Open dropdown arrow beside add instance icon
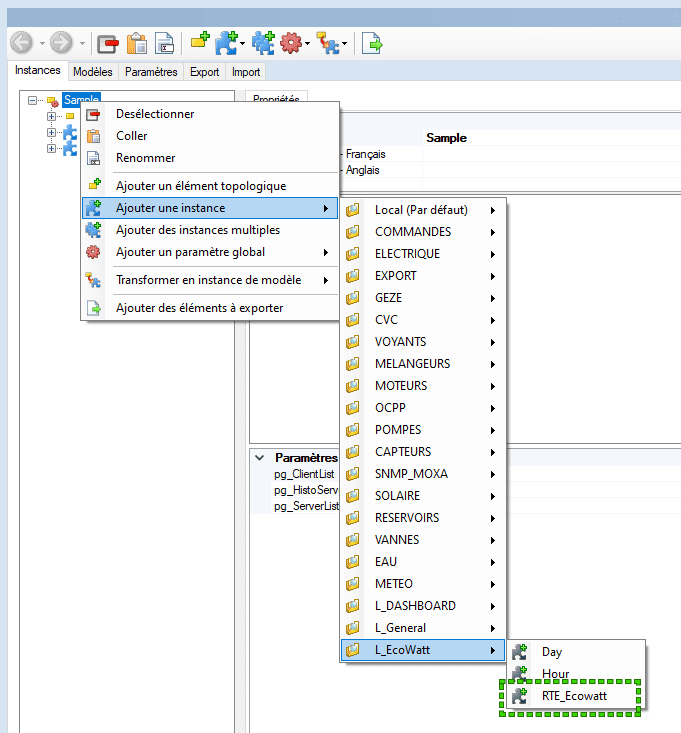The height and width of the screenshot is (733, 681). pyautogui.click(x=242, y=43)
